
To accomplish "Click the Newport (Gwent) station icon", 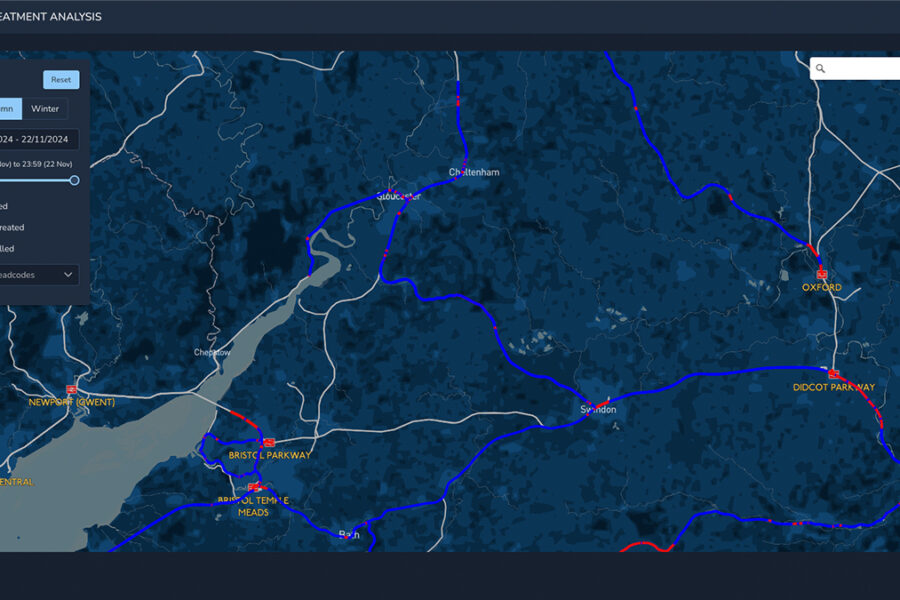I will [71, 389].
